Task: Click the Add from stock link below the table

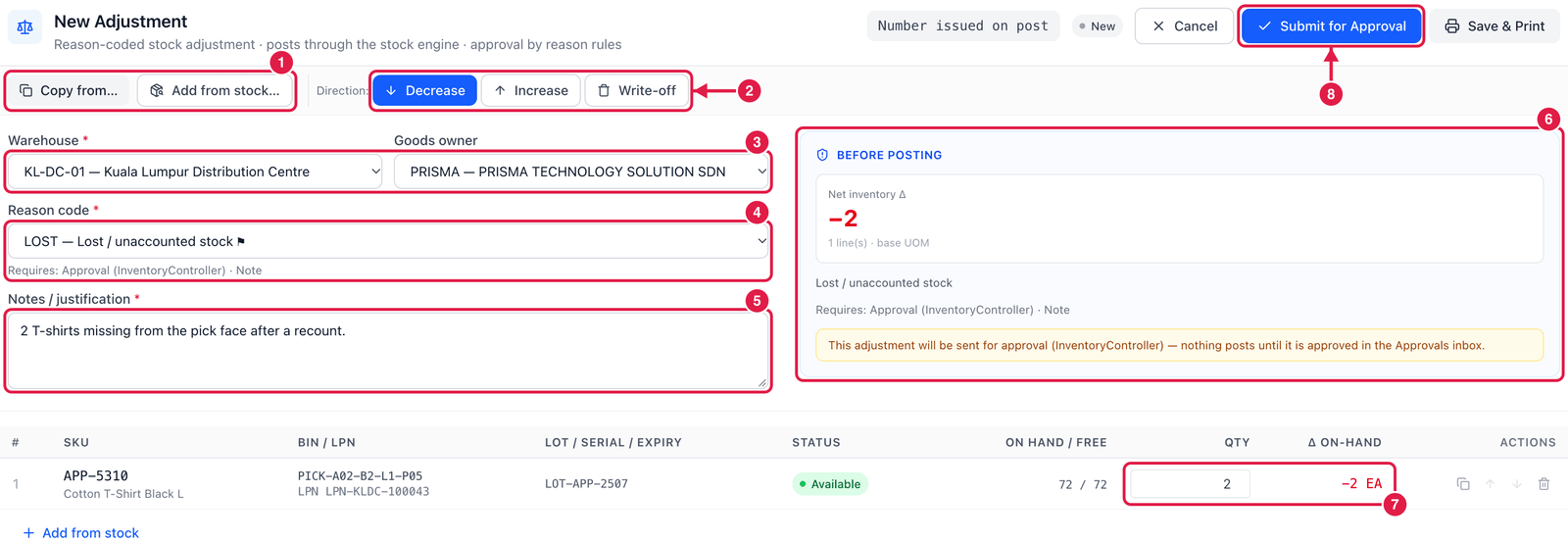Action: (81, 533)
